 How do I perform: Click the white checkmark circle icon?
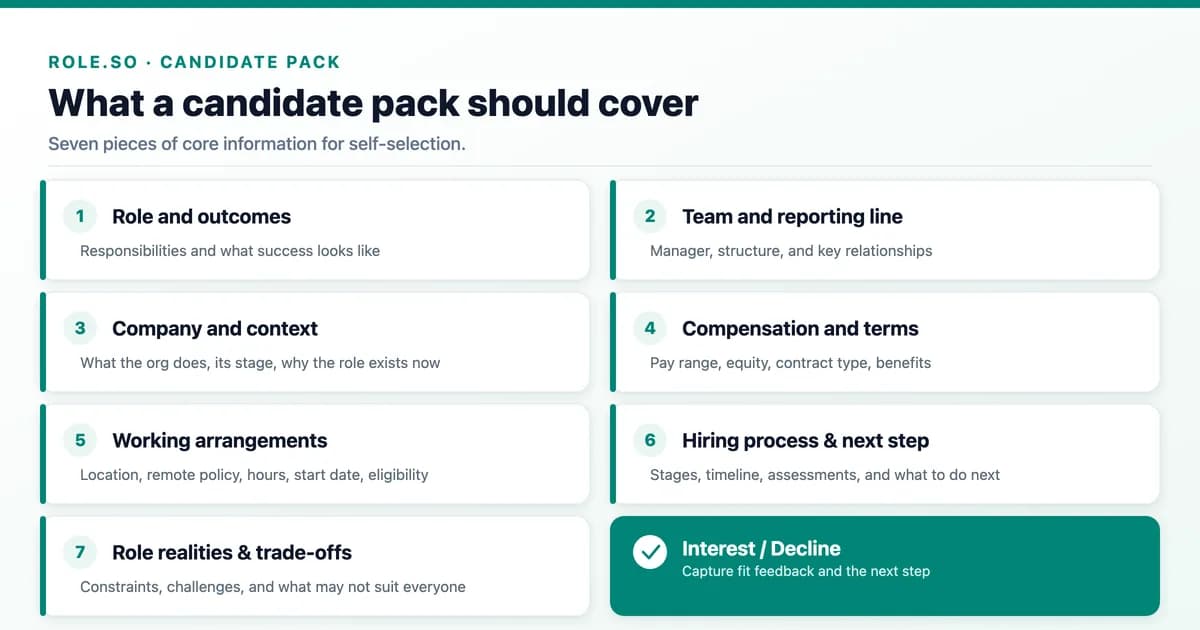coord(650,552)
